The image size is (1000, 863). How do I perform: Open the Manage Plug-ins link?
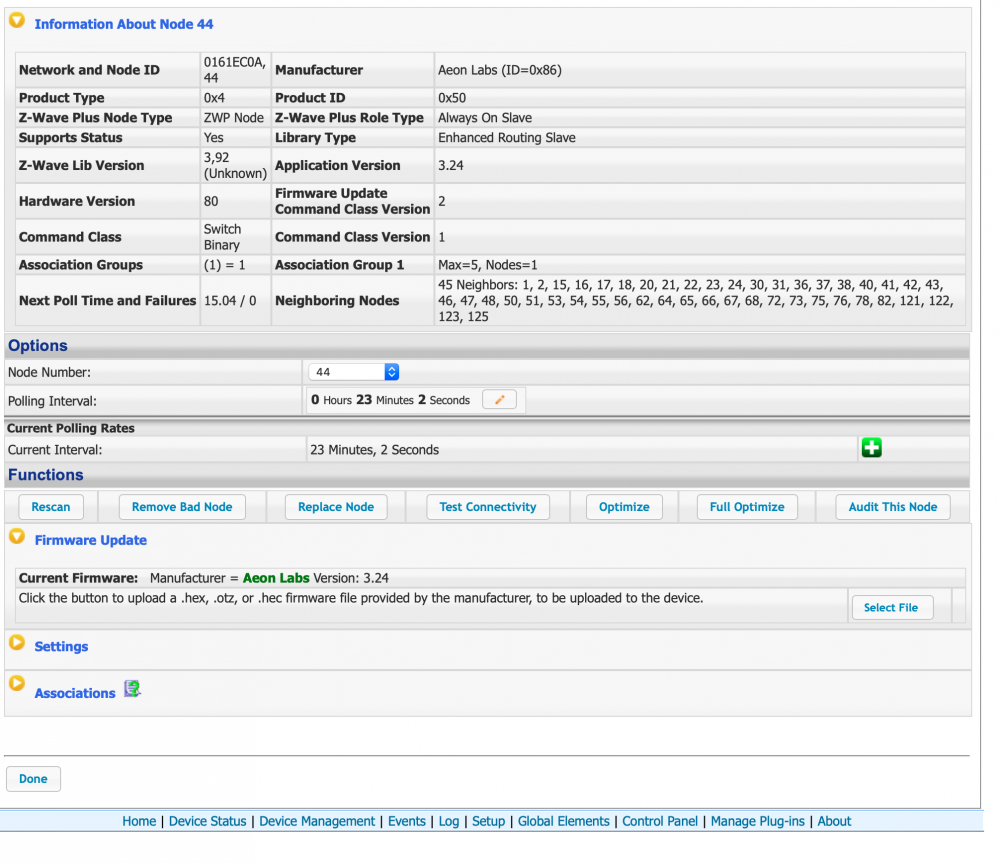(759, 821)
